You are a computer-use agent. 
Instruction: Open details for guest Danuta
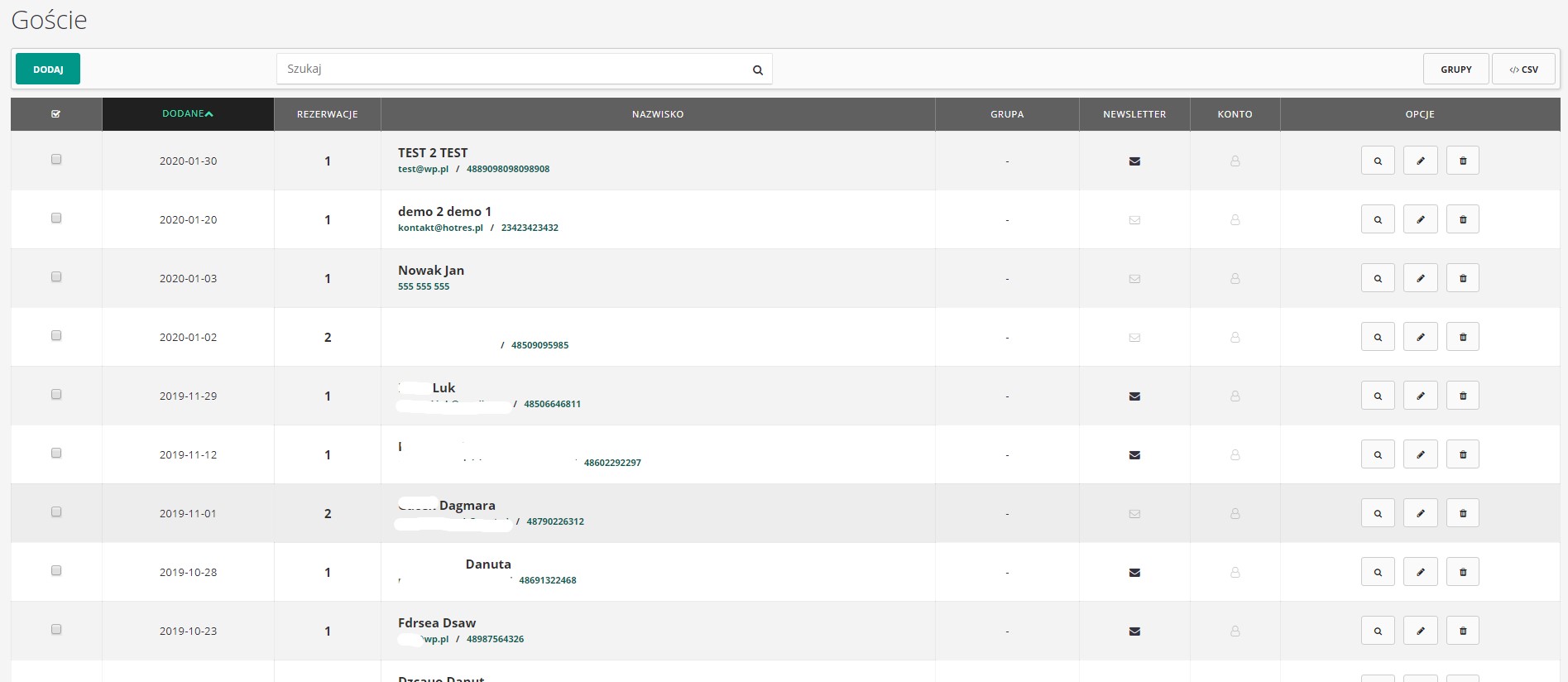tap(1378, 572)
